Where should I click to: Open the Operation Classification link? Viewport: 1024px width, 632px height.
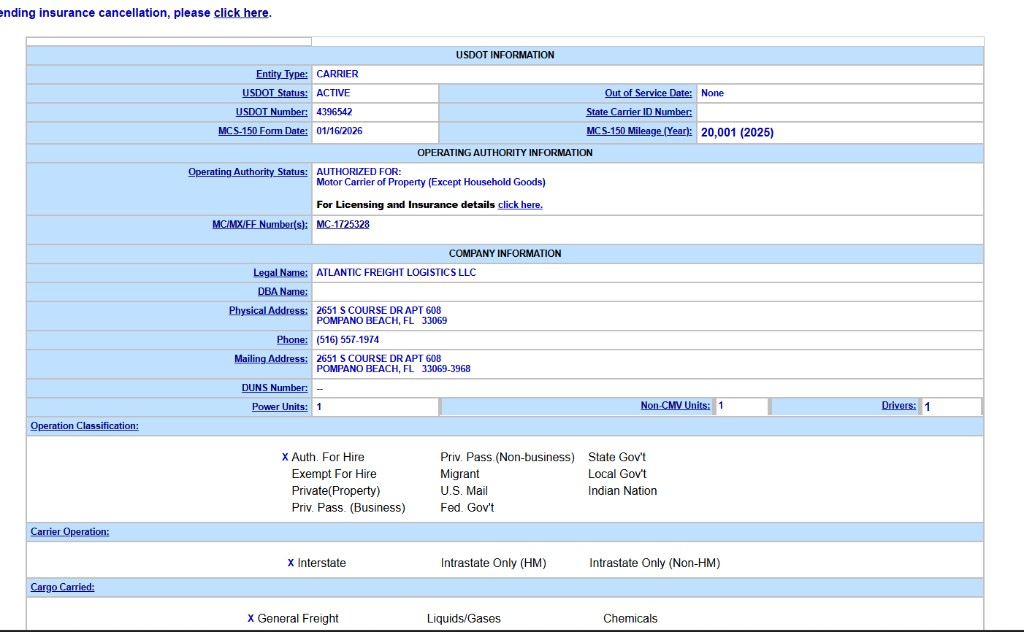84,426
